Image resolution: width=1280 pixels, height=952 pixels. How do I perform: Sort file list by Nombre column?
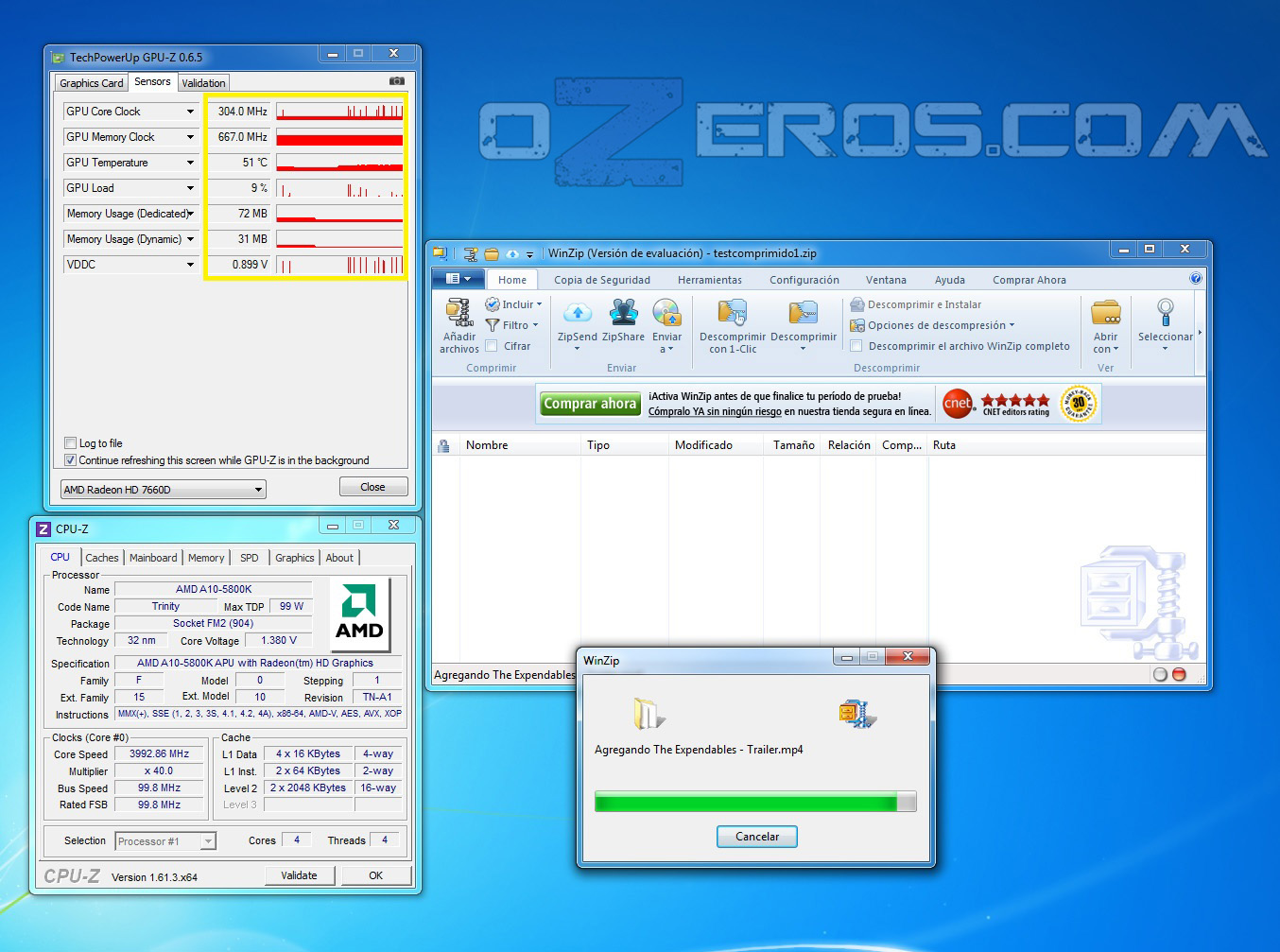(521, 445)
